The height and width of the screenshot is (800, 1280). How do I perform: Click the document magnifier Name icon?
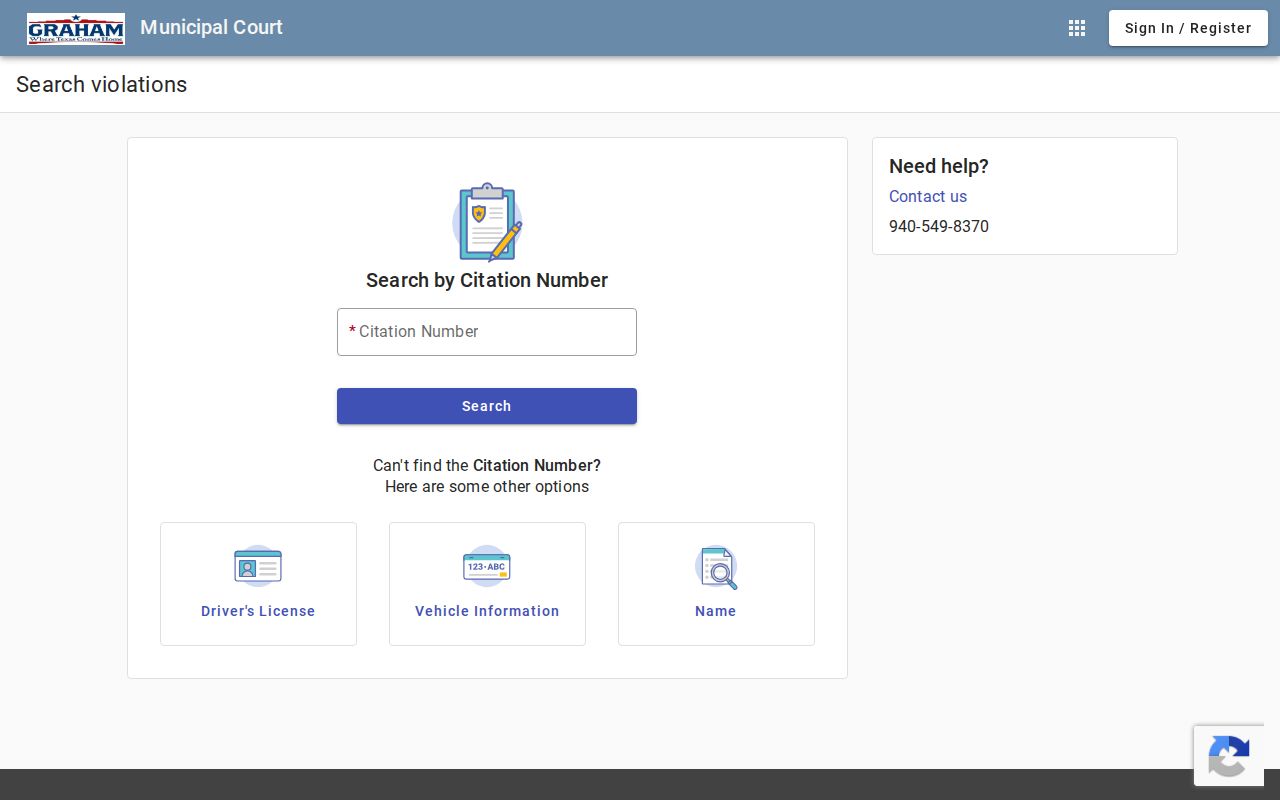(716, 567)
